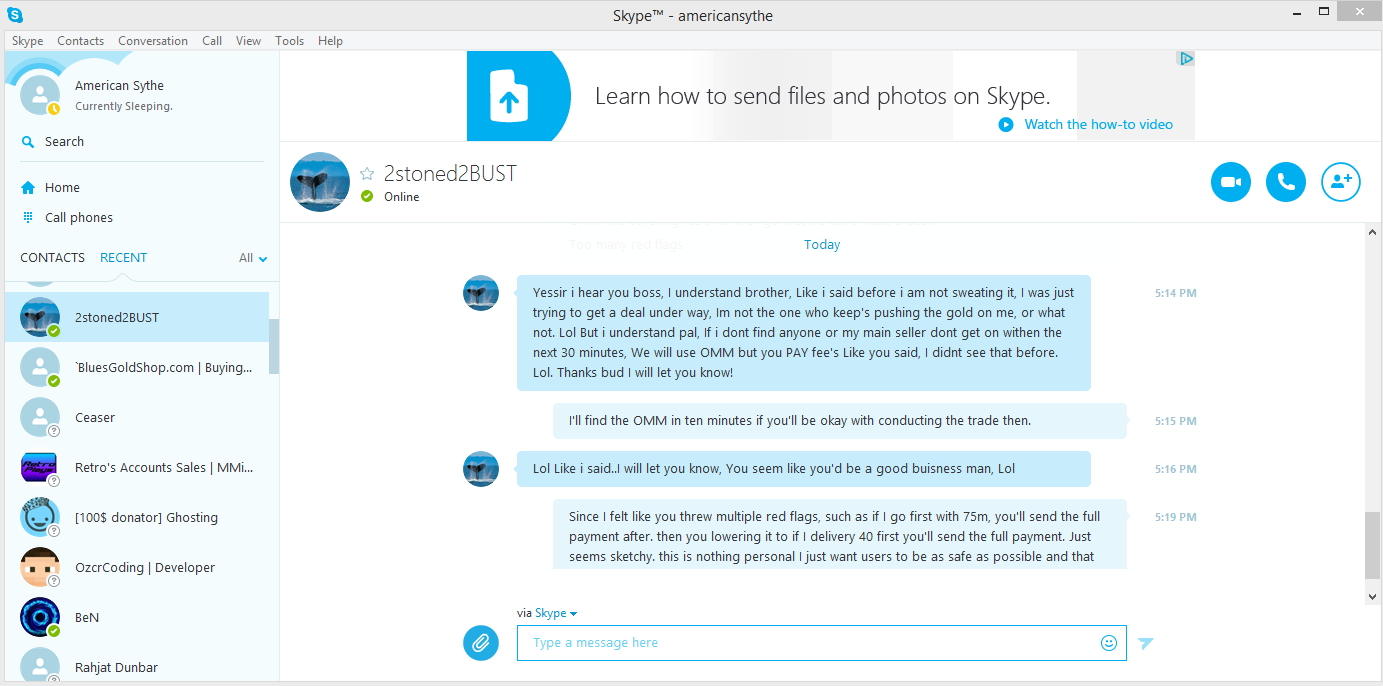
Task: Click the Home icon in sidebar
Action: (28, 187)
